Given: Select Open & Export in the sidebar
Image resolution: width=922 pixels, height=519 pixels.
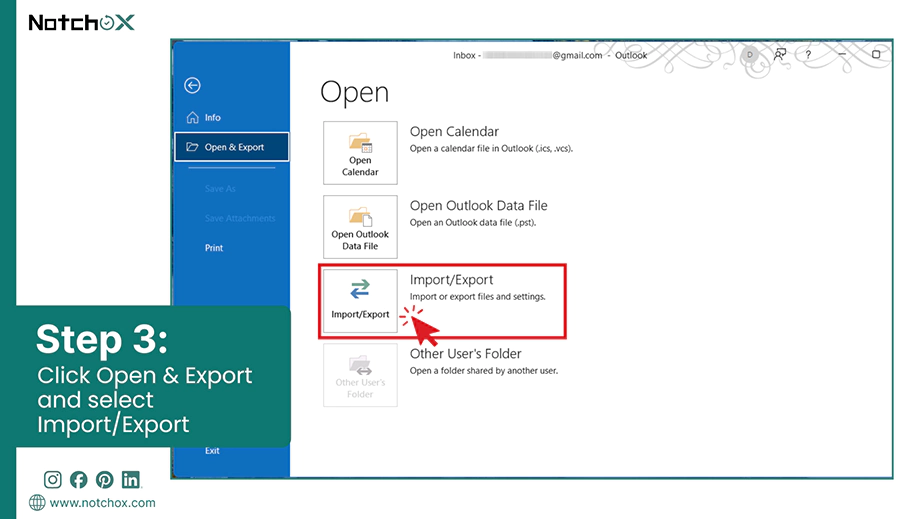Looking at the screenshot, I should click(x=232, y=147).
